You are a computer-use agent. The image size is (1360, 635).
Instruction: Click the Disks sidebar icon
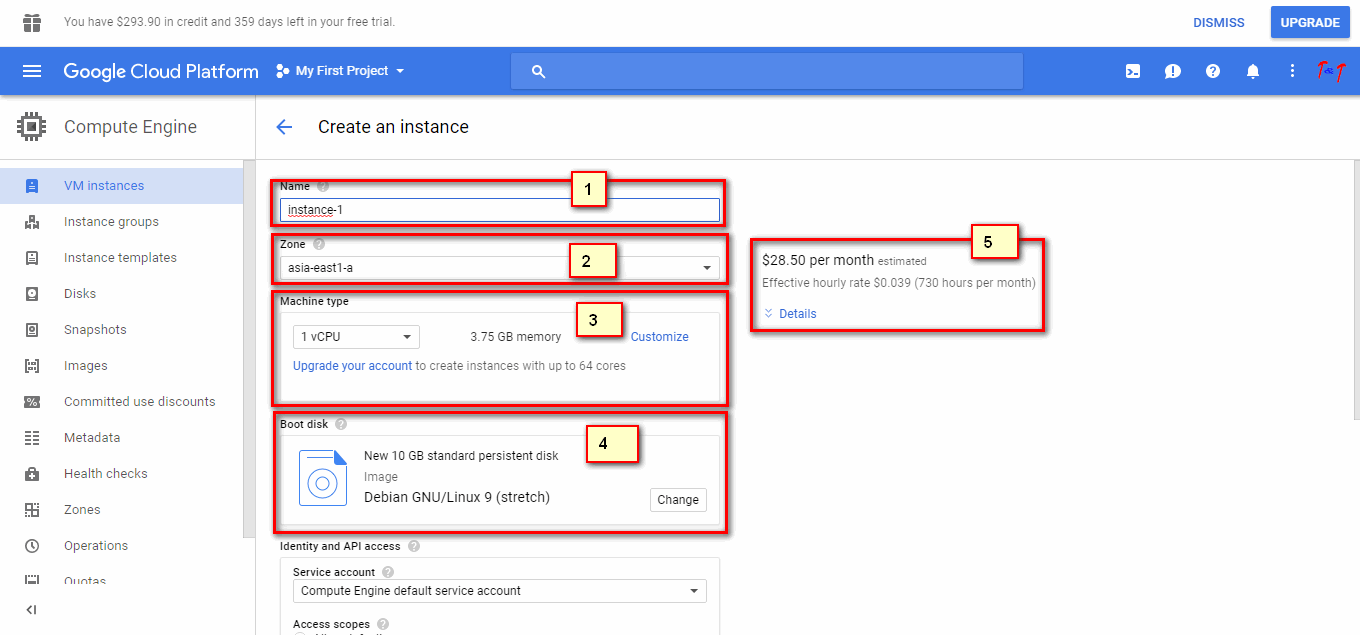pyautogui.click(x=32, y=294)
